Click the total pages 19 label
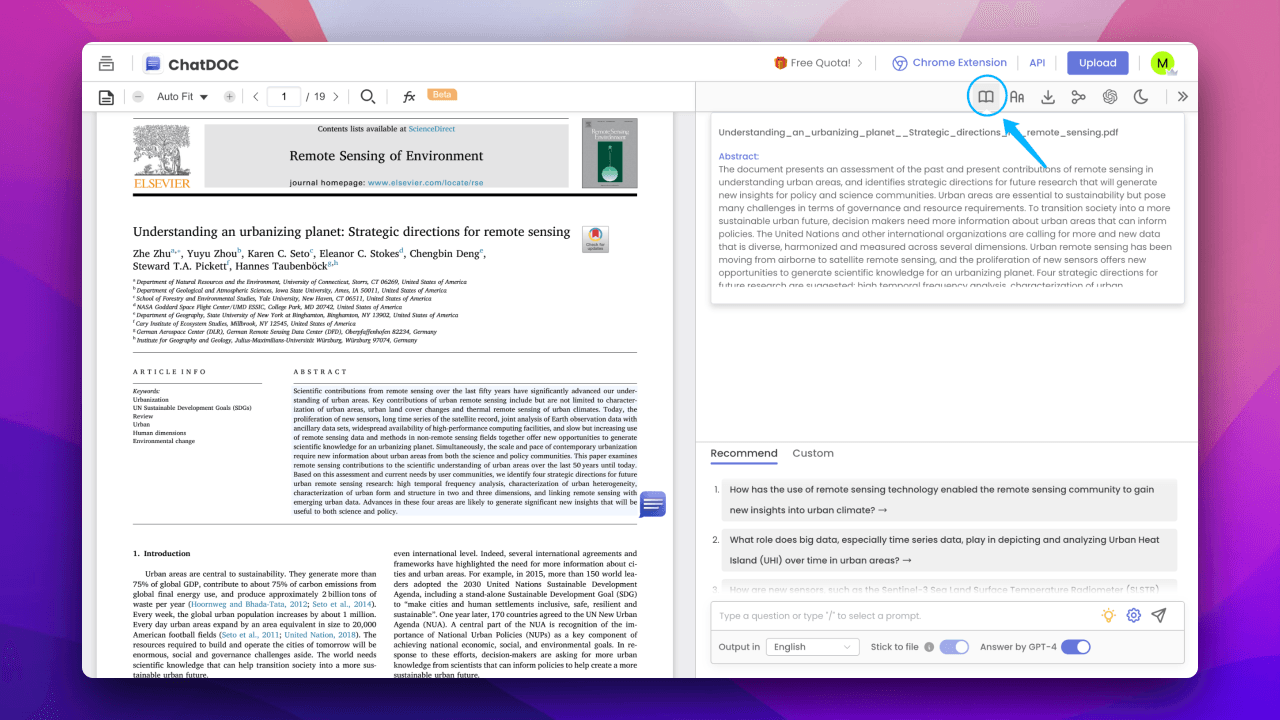 pos(320,97)
